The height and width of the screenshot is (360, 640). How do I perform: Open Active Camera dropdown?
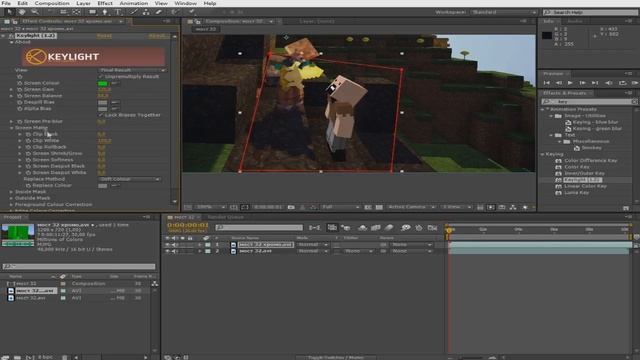pyautogui.click(x=411, y=207)
